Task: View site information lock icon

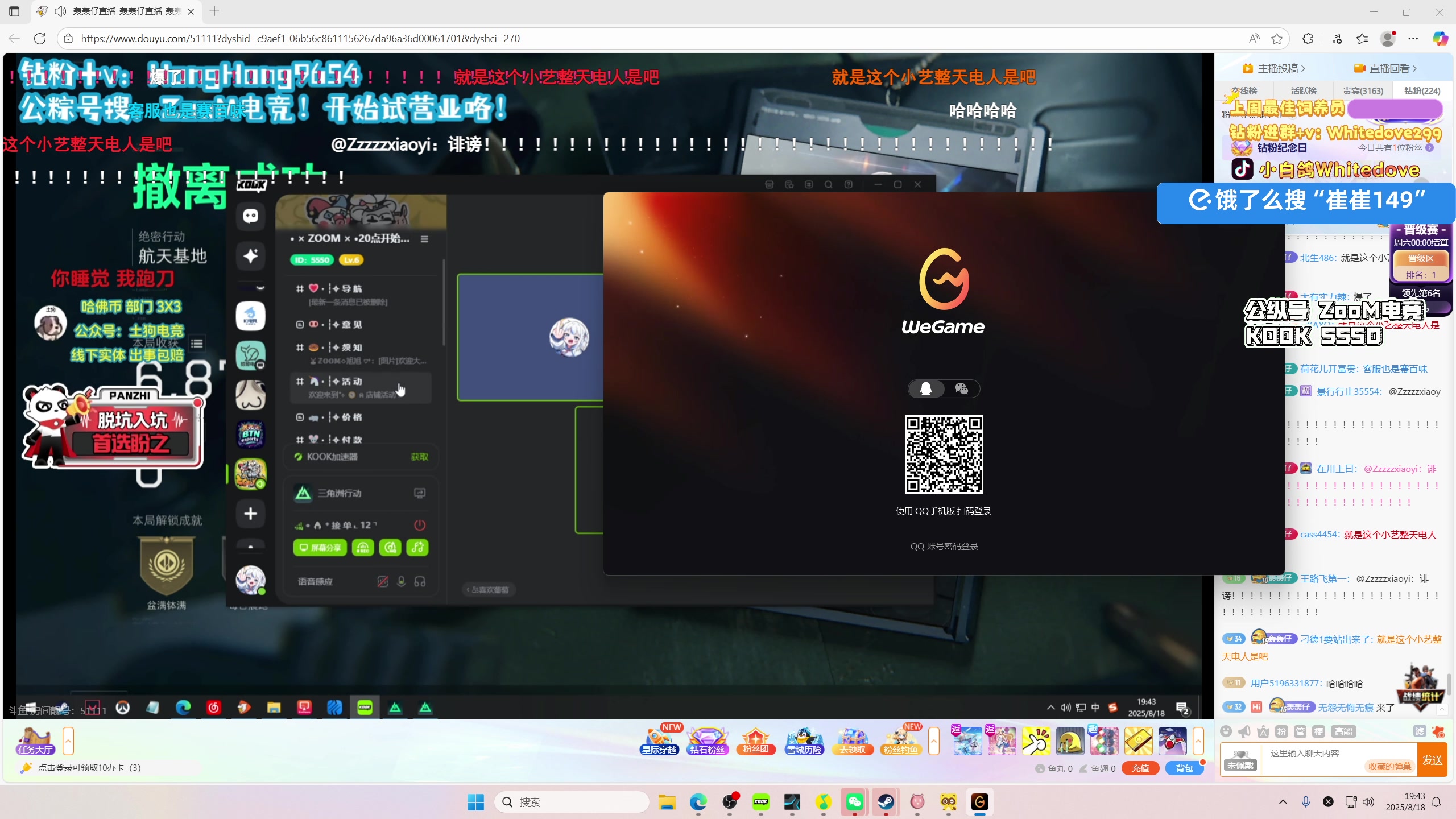Action: pyautogui.click(x=68, y=38)
